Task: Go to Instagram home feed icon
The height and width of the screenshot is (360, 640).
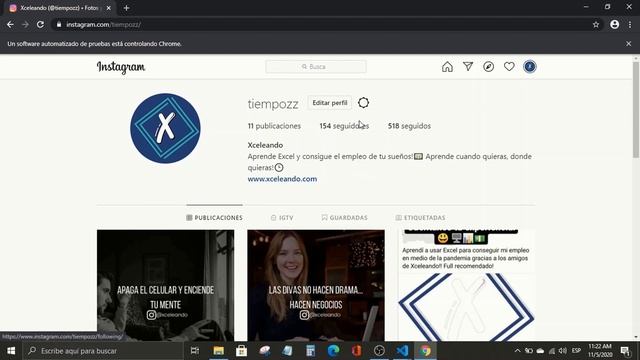Action: [x=447, y=67]
